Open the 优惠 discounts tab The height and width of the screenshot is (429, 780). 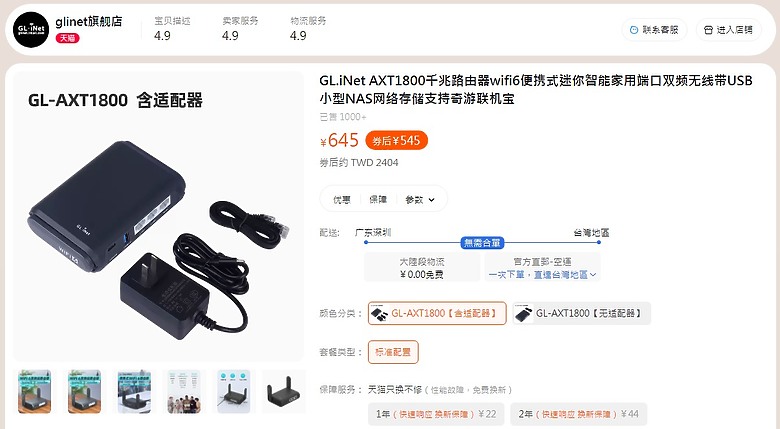[342, 200]
